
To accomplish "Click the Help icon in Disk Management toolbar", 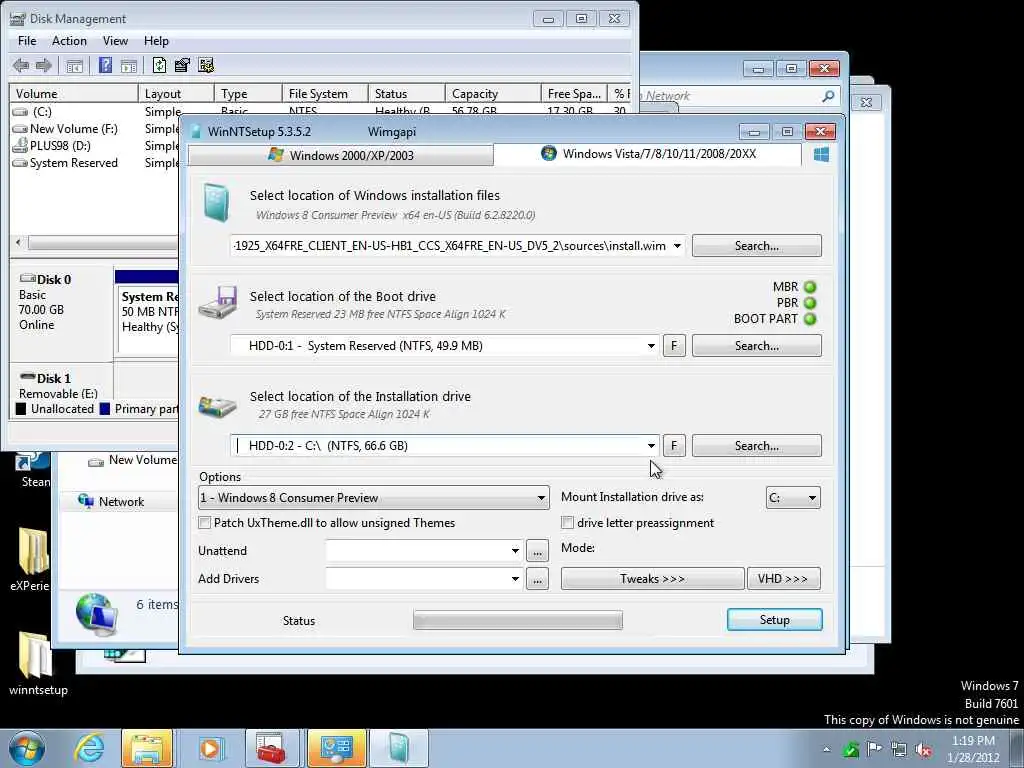I will point(105,65).
